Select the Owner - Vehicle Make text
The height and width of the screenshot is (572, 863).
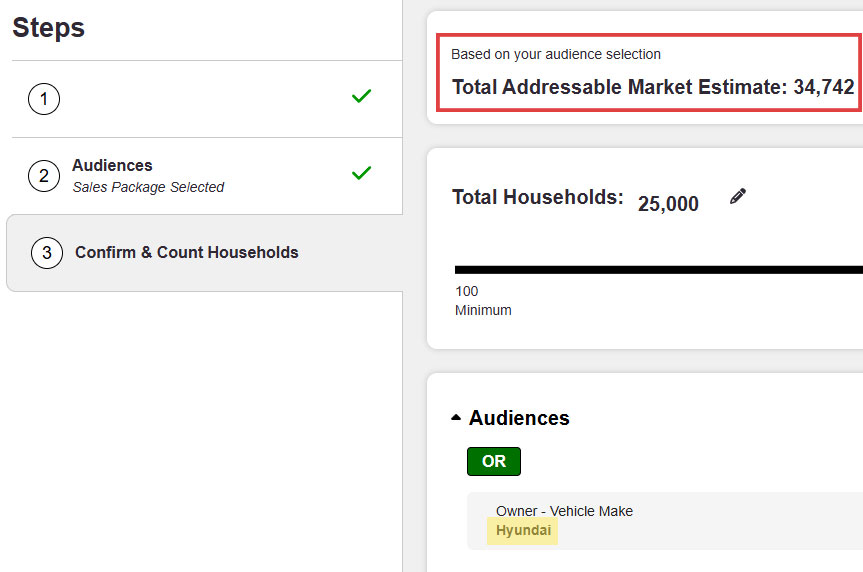tap(564, 511)
